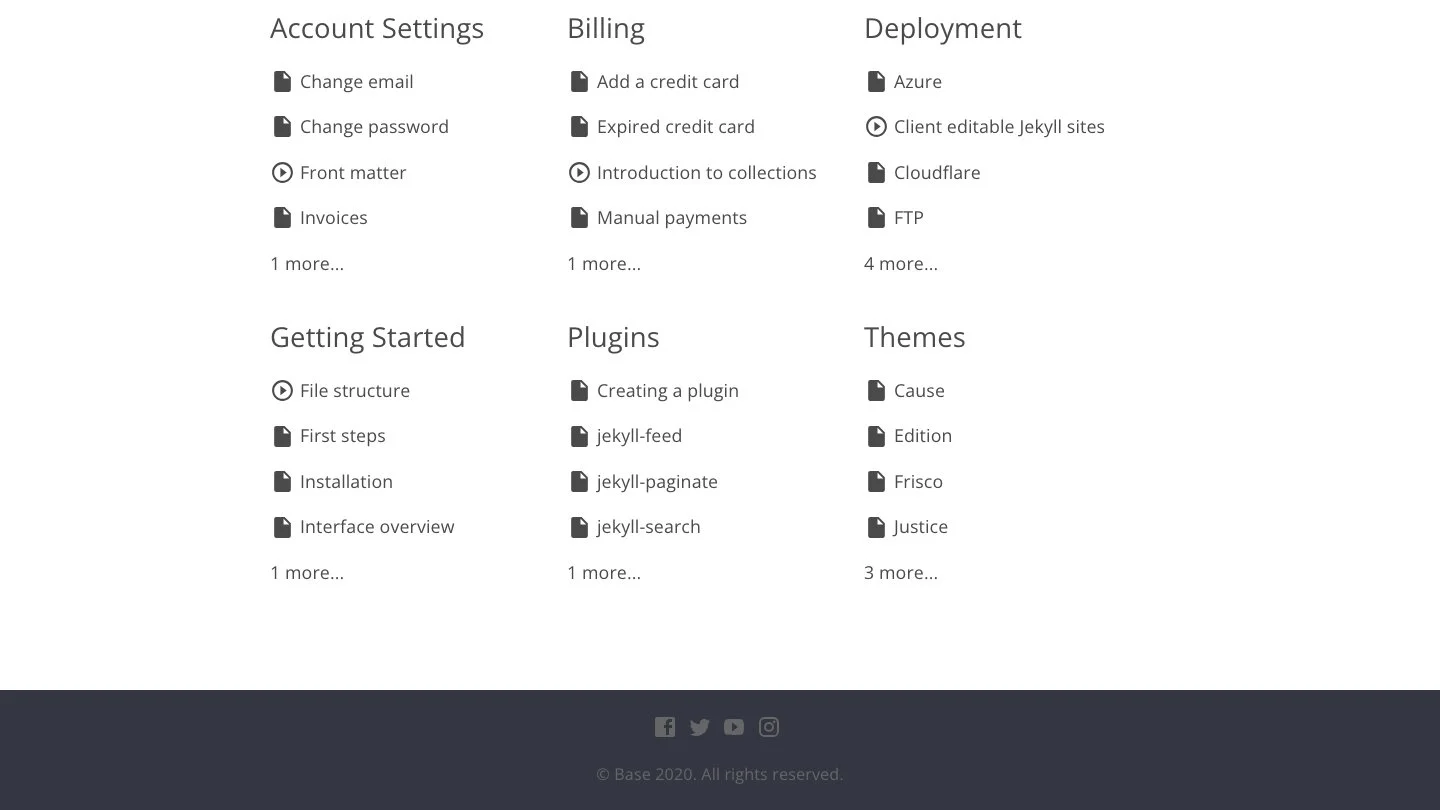Open the Change email article
1440x810 pixels.
[357, 82]
